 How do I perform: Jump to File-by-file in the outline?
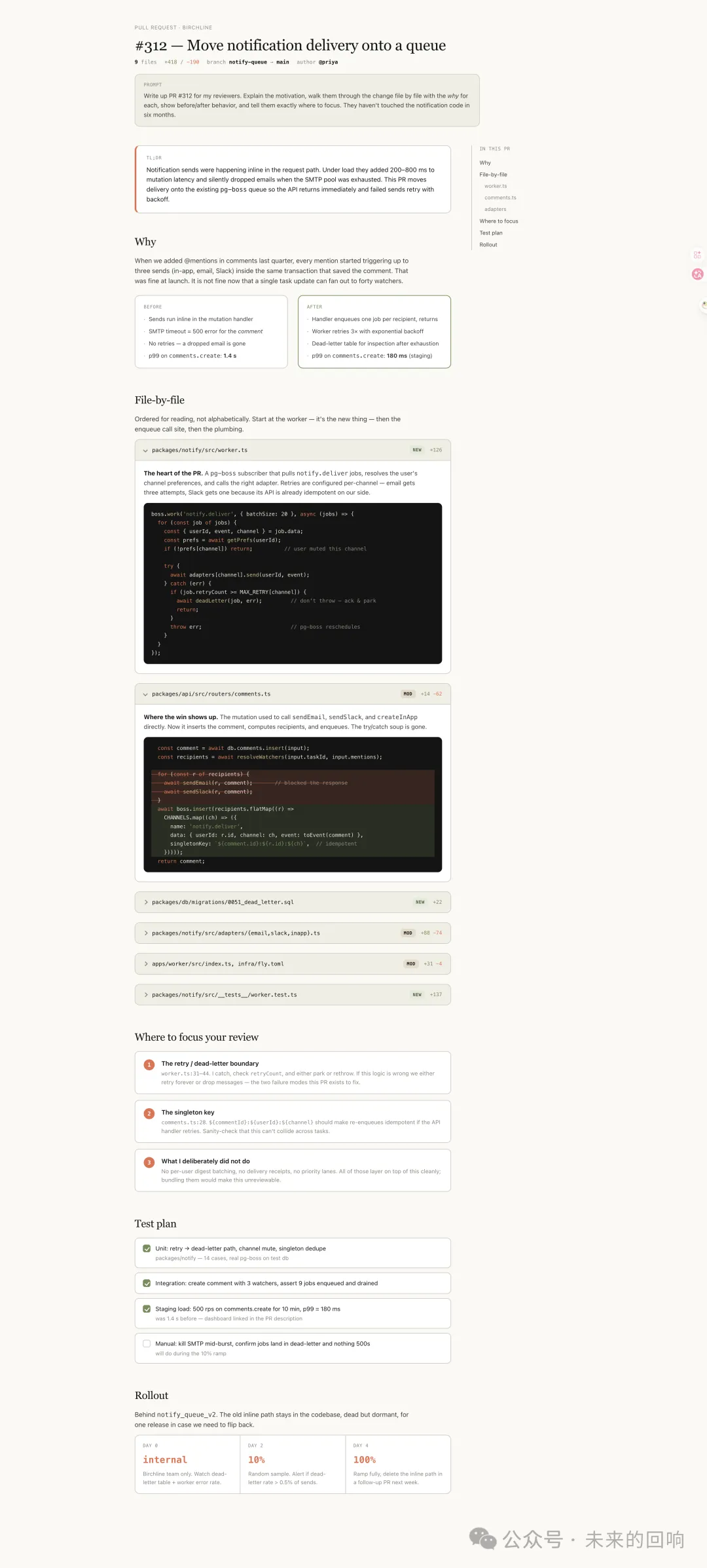[493, 175]
